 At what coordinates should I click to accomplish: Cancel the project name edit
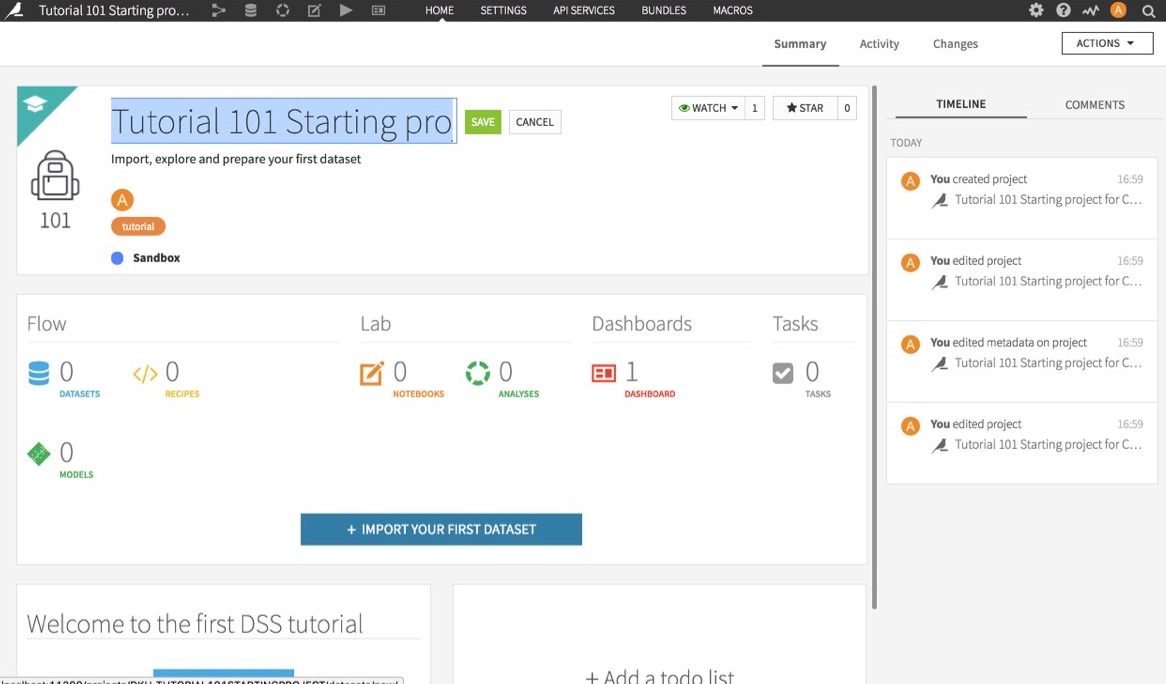[x=535, y=122]
